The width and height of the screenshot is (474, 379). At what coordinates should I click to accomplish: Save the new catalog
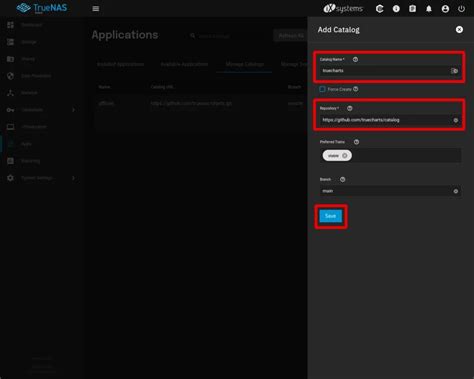(x=330, y=216)
